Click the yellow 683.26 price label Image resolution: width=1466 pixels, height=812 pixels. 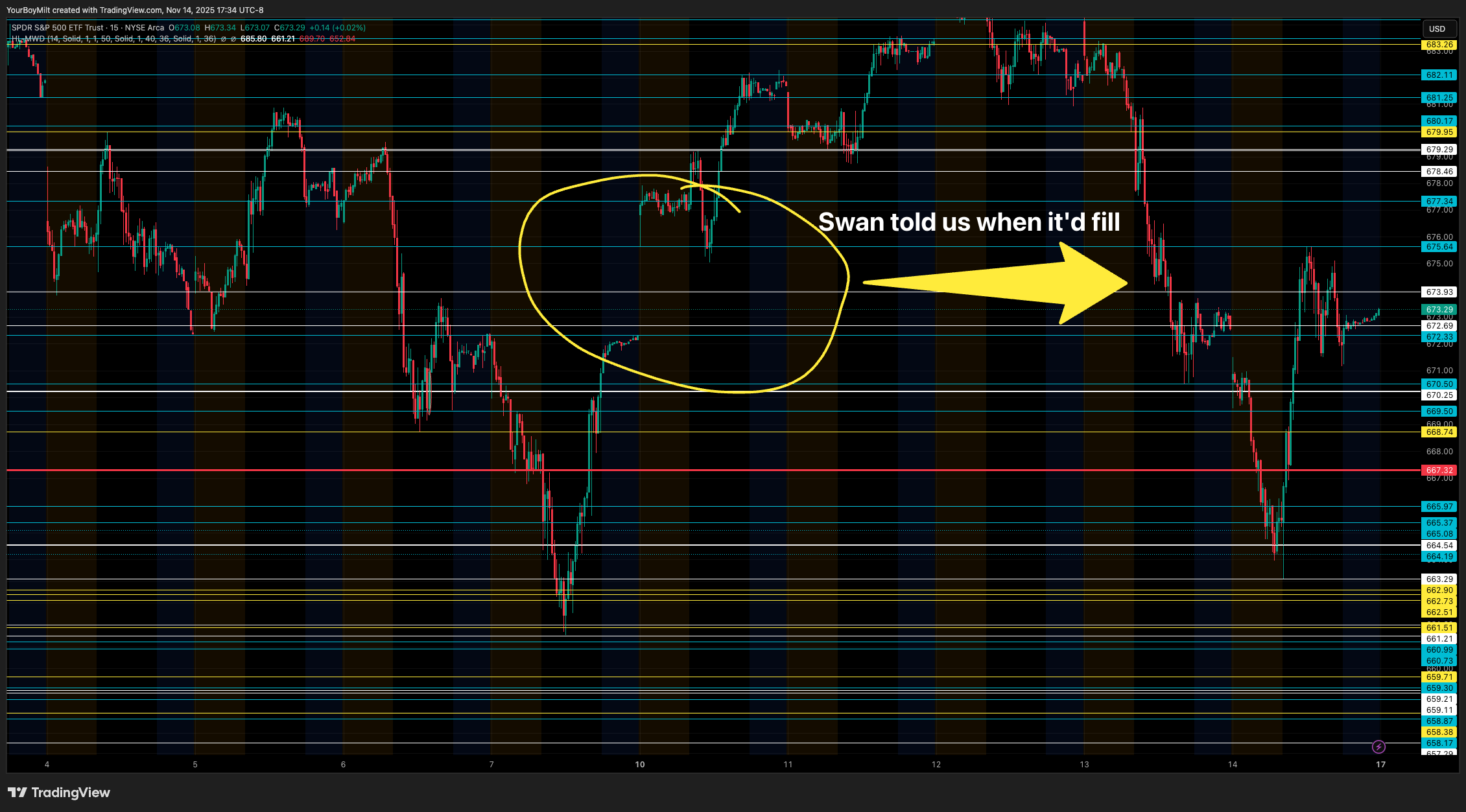[x=1439, y=45]
